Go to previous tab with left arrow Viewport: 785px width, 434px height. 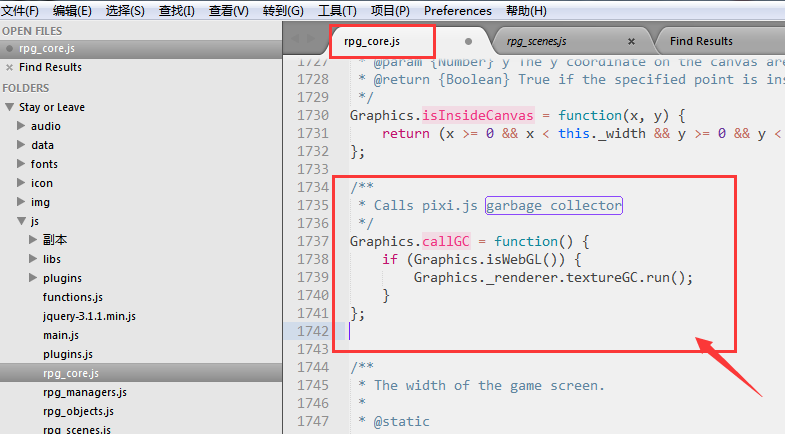[x=295, y=39]
